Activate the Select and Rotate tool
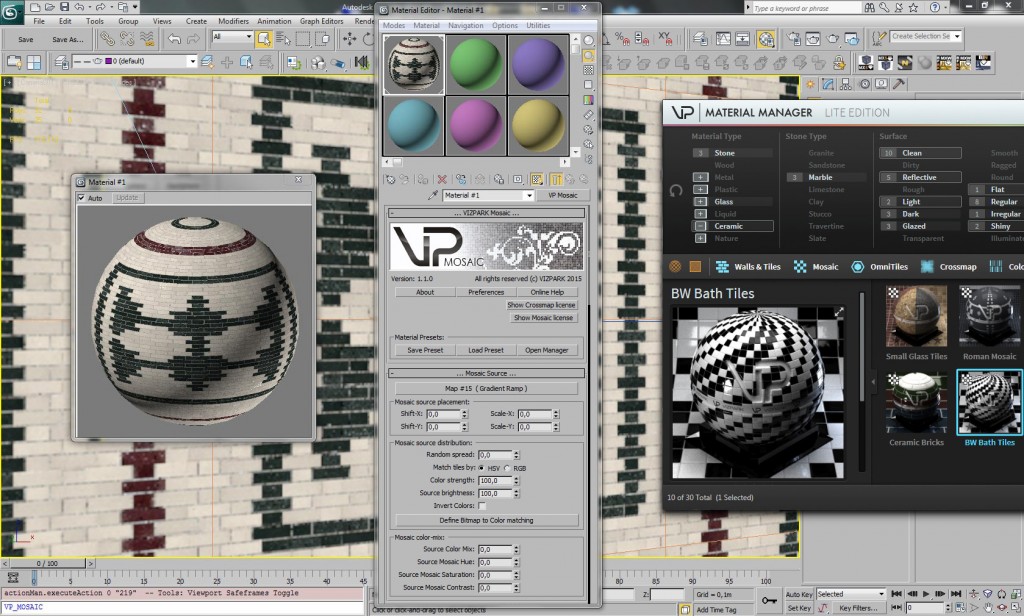The width and height of the screenshot is (1024, 616). click(369, 41)
